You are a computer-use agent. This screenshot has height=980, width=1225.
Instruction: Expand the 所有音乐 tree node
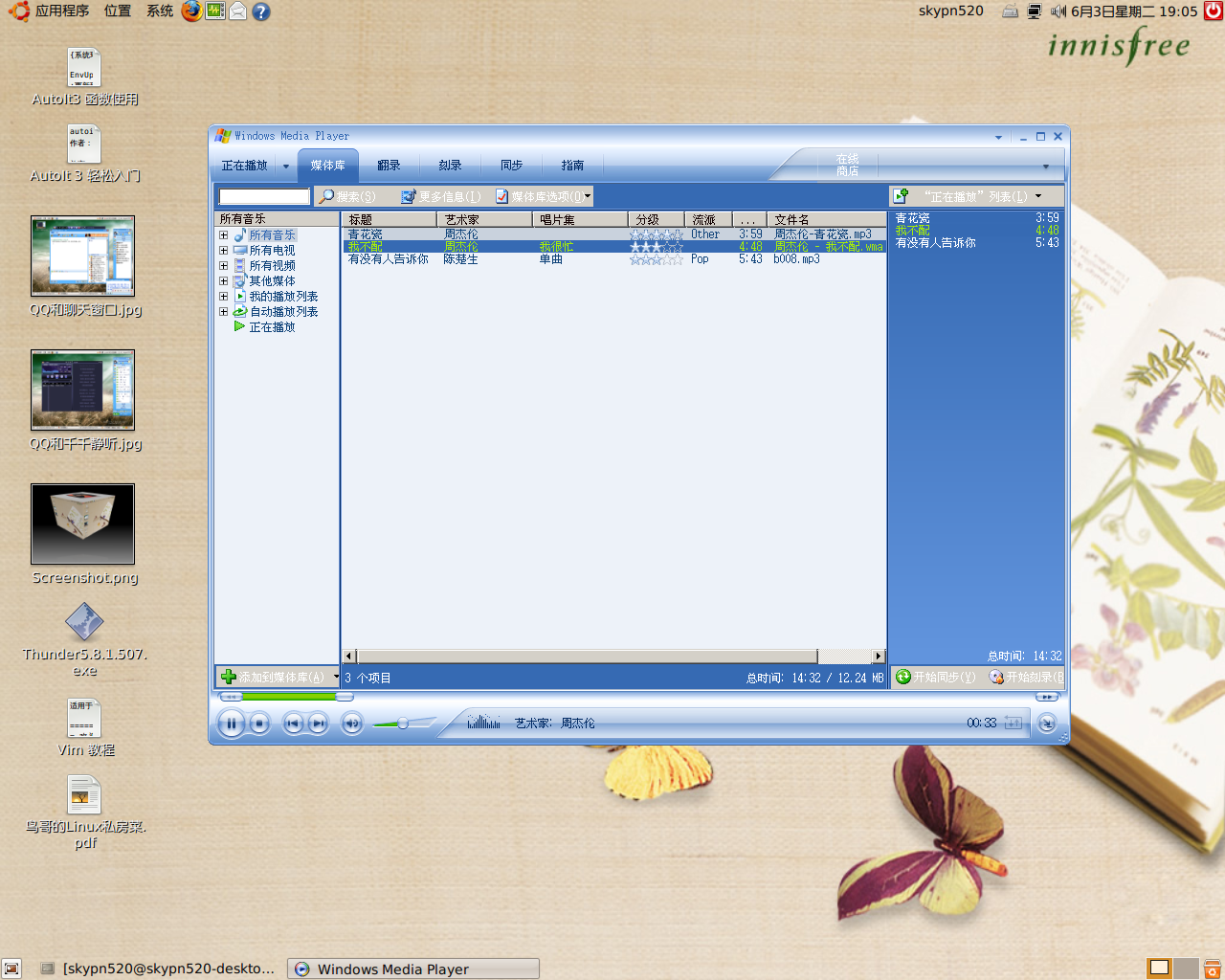223,235
